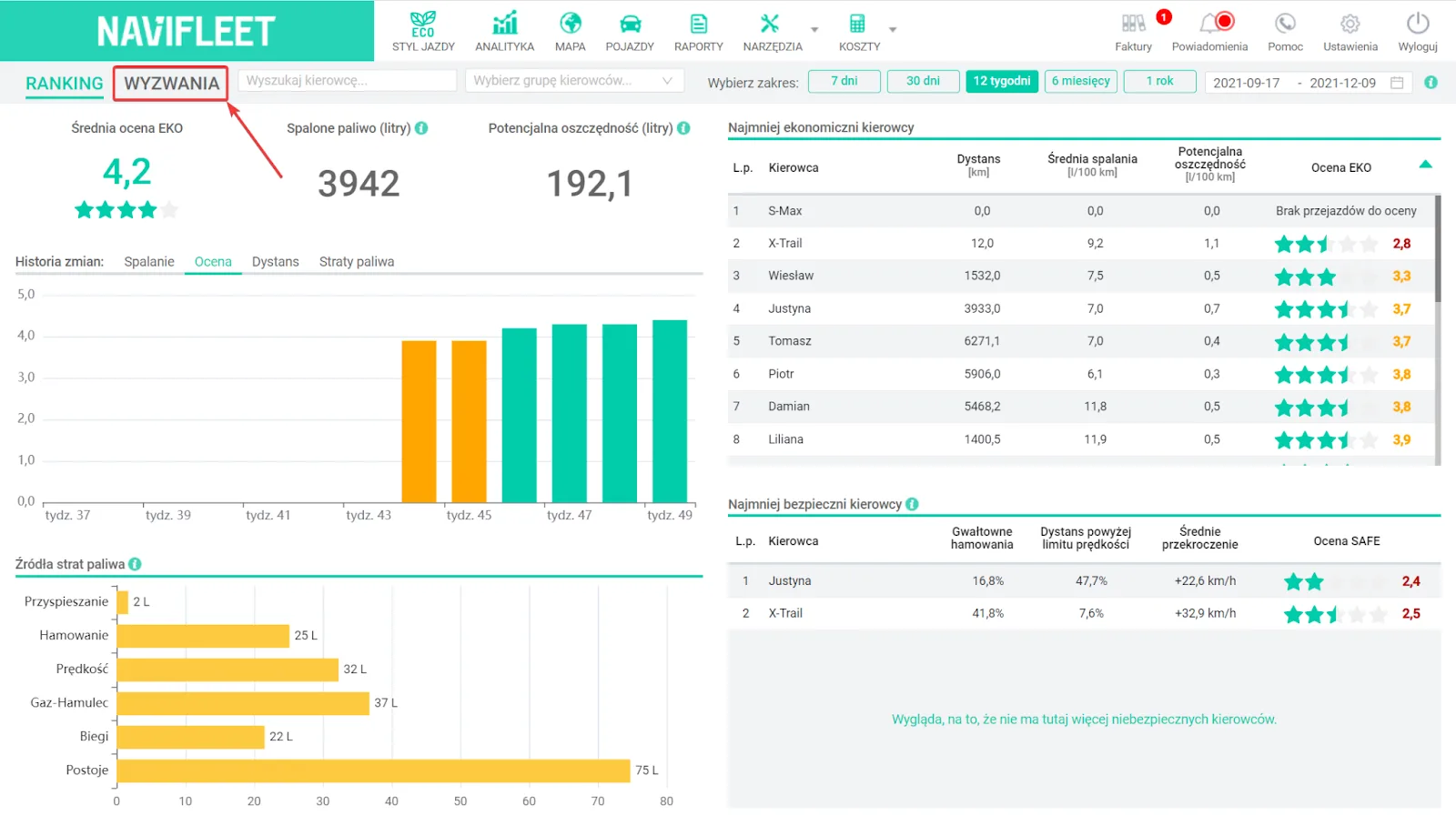This screenshot has height=826, width=1456.
Task: Open the calendar icon in date range
Action: [1397, 83]
